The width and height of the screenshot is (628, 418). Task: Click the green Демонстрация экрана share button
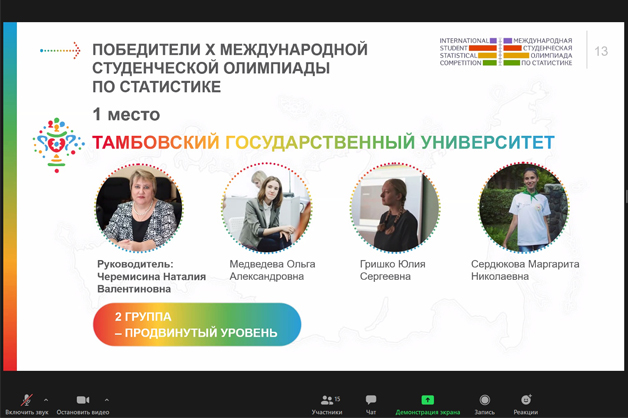428,404
